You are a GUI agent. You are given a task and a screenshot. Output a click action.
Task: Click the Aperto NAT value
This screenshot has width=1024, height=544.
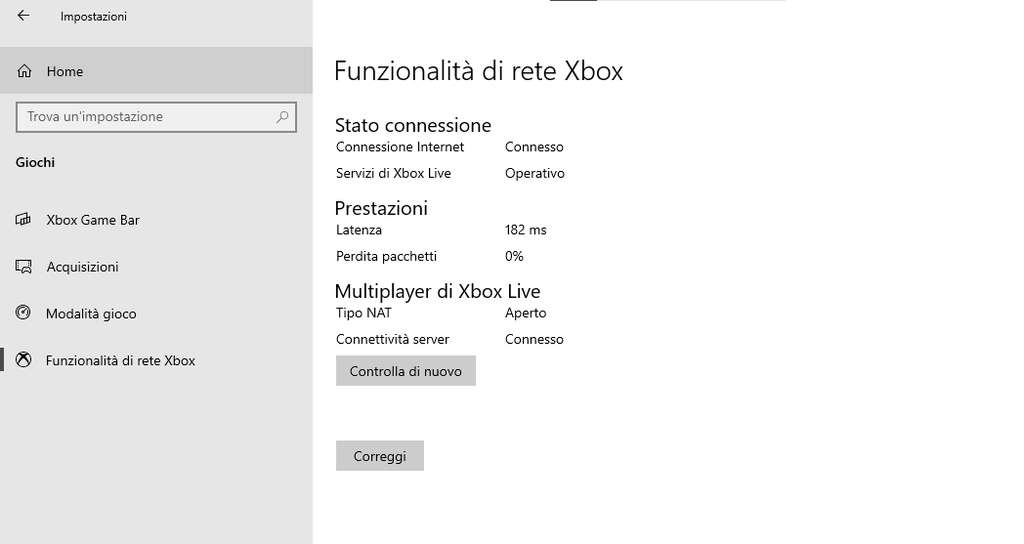pyautogui.click(x=526, y=313)
